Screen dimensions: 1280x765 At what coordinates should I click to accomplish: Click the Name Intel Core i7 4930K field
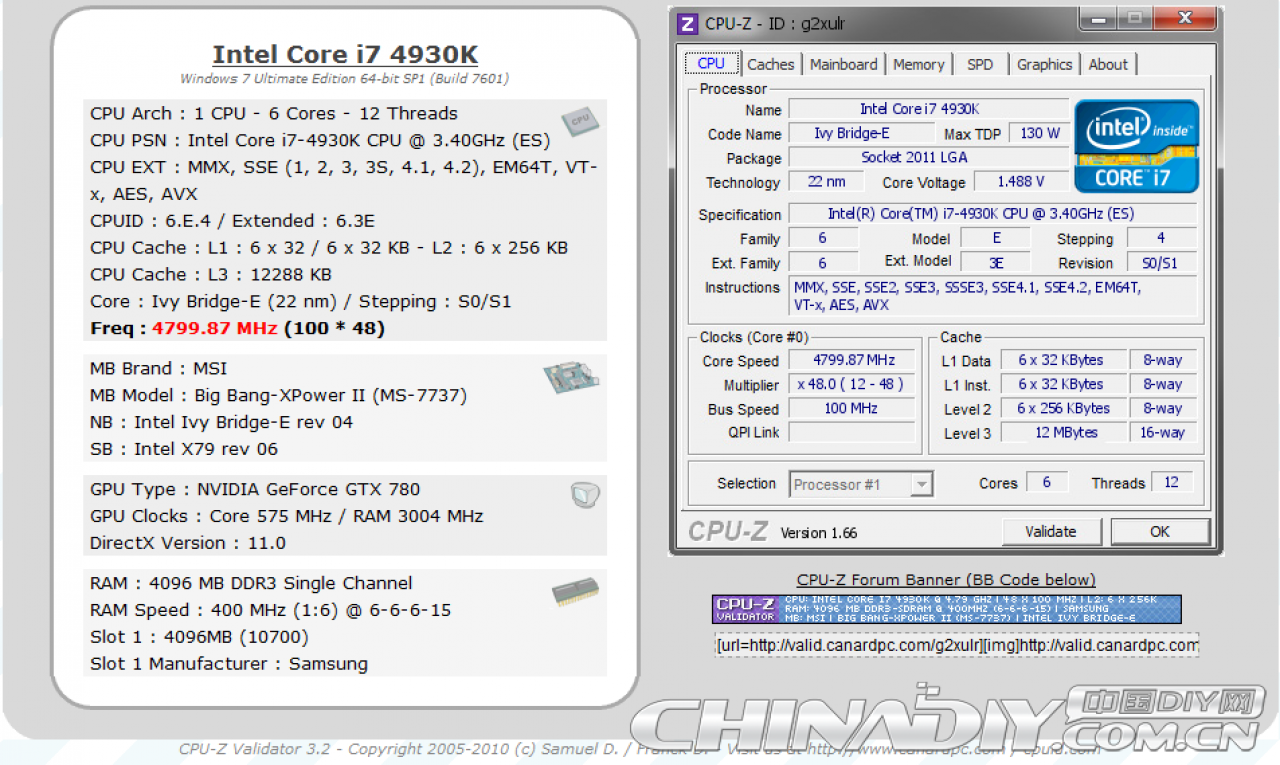(929, 108)
